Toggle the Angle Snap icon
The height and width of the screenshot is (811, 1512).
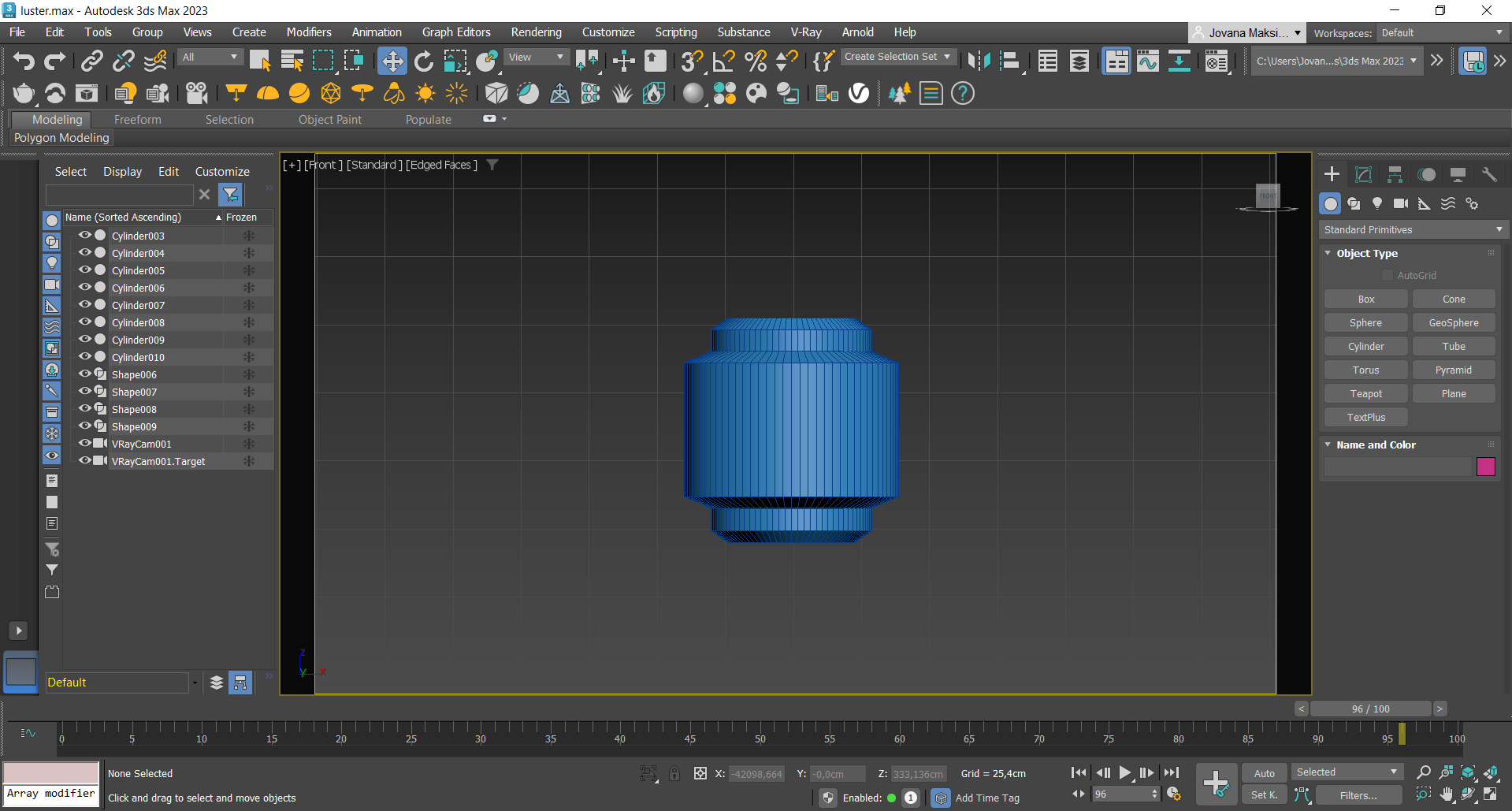click(723, 61)
